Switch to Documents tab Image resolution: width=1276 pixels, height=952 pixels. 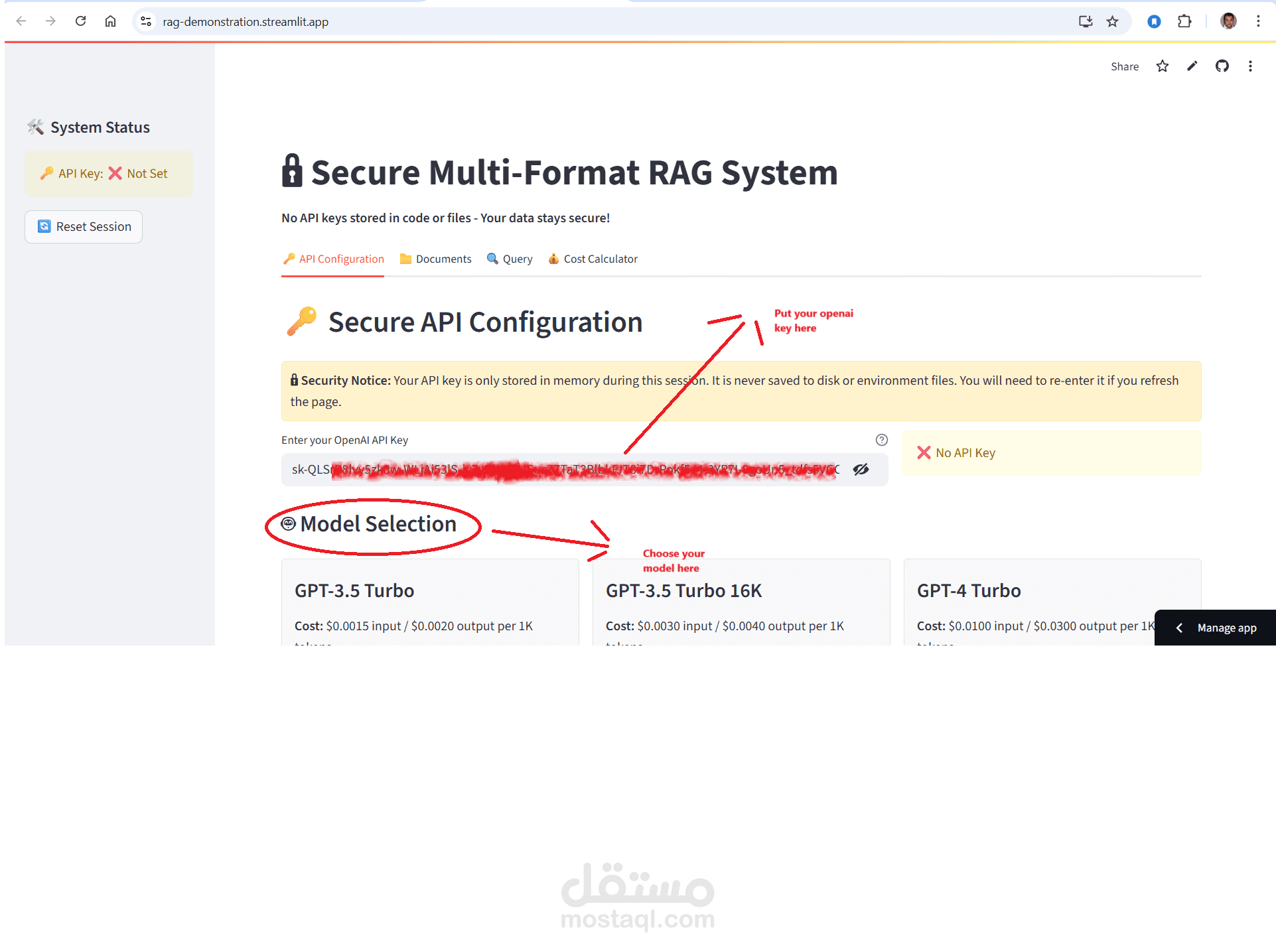click(x=435, y=259)
